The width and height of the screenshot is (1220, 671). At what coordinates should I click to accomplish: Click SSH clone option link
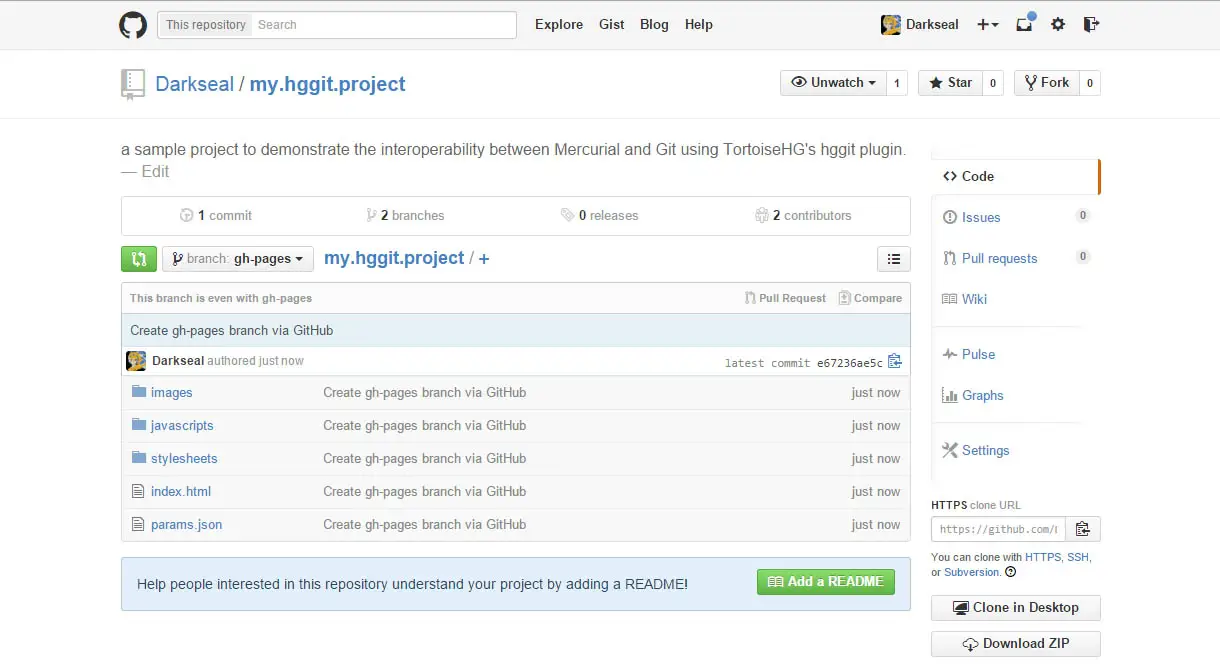pyautogui.click(x=1077, y=557)
